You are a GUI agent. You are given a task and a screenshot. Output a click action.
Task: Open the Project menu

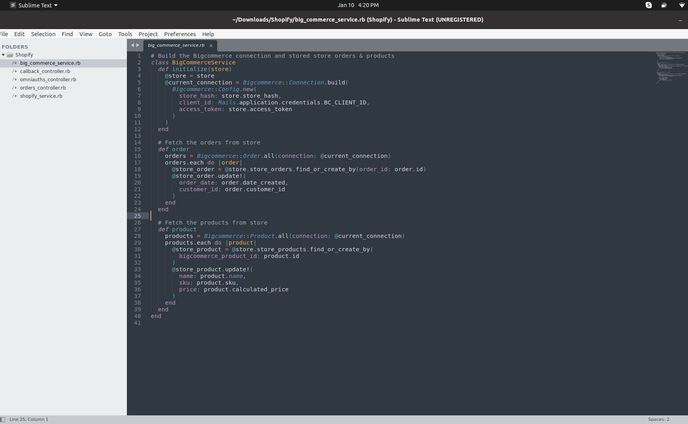(148, 34)
